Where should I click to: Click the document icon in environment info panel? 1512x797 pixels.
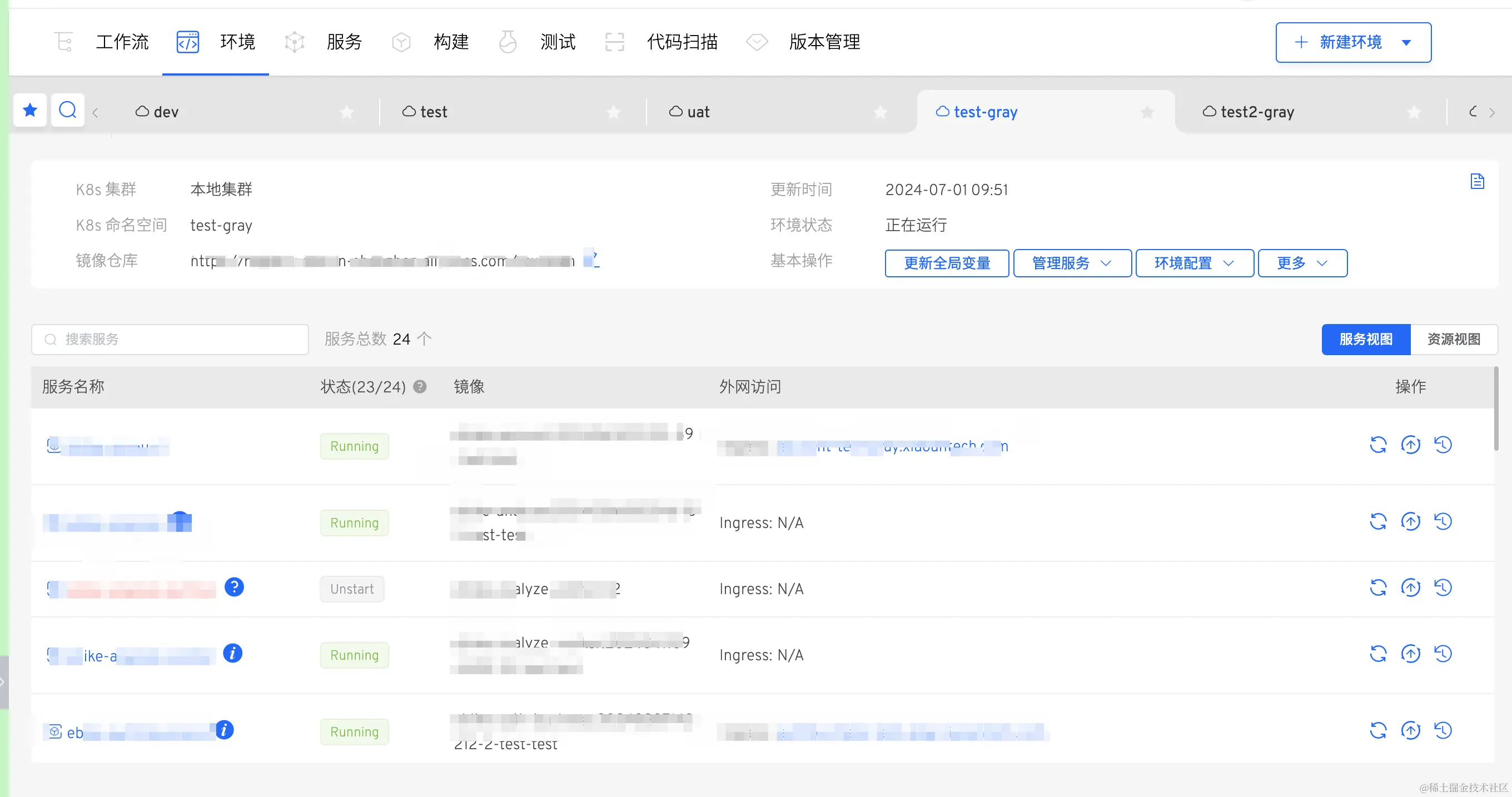[1477, 181]
